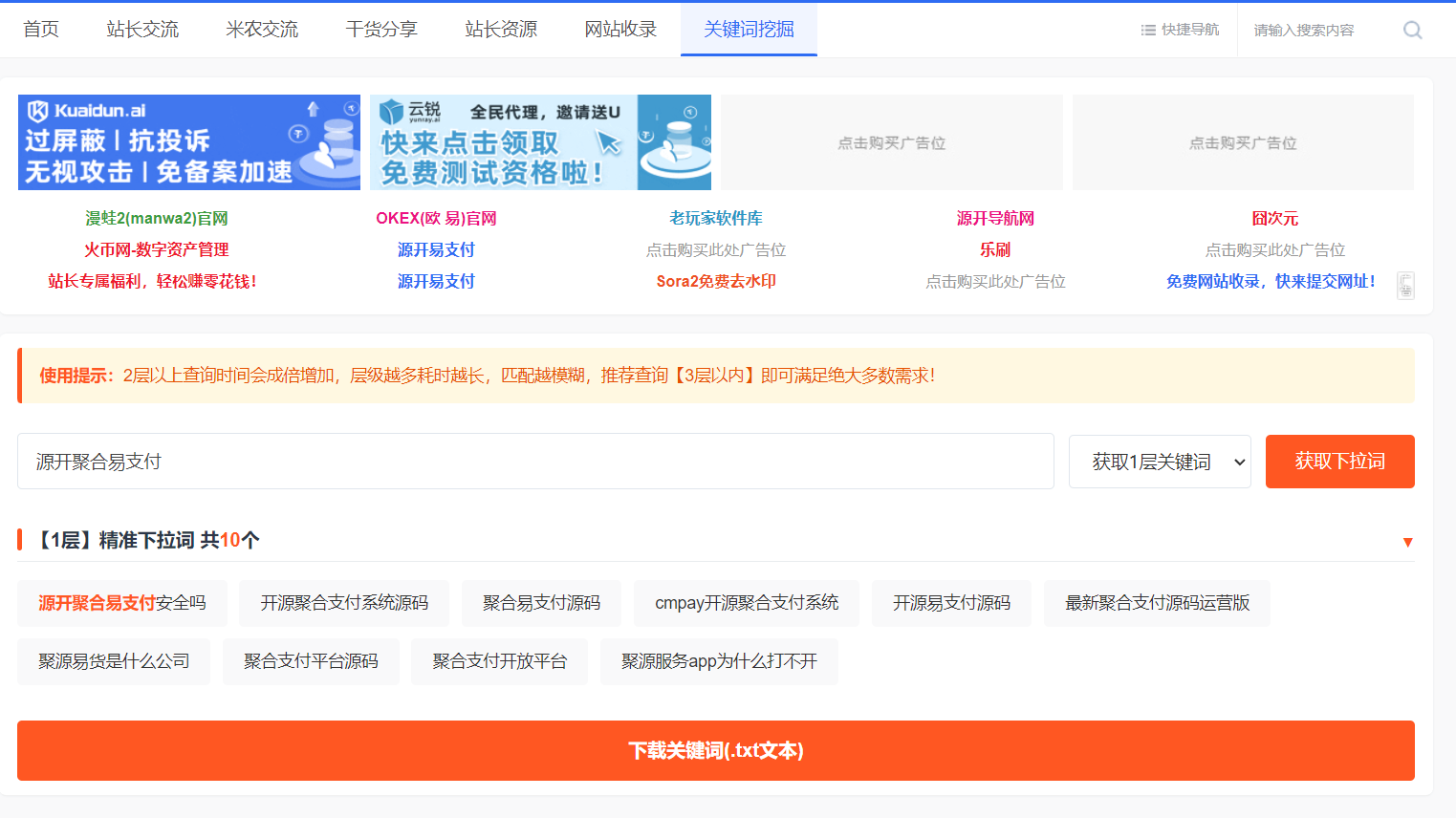Click the Sora2免费去水印 link
The width and height of the screenshot is (1456, 818).
pyautogui.click(x=716, y=282)
